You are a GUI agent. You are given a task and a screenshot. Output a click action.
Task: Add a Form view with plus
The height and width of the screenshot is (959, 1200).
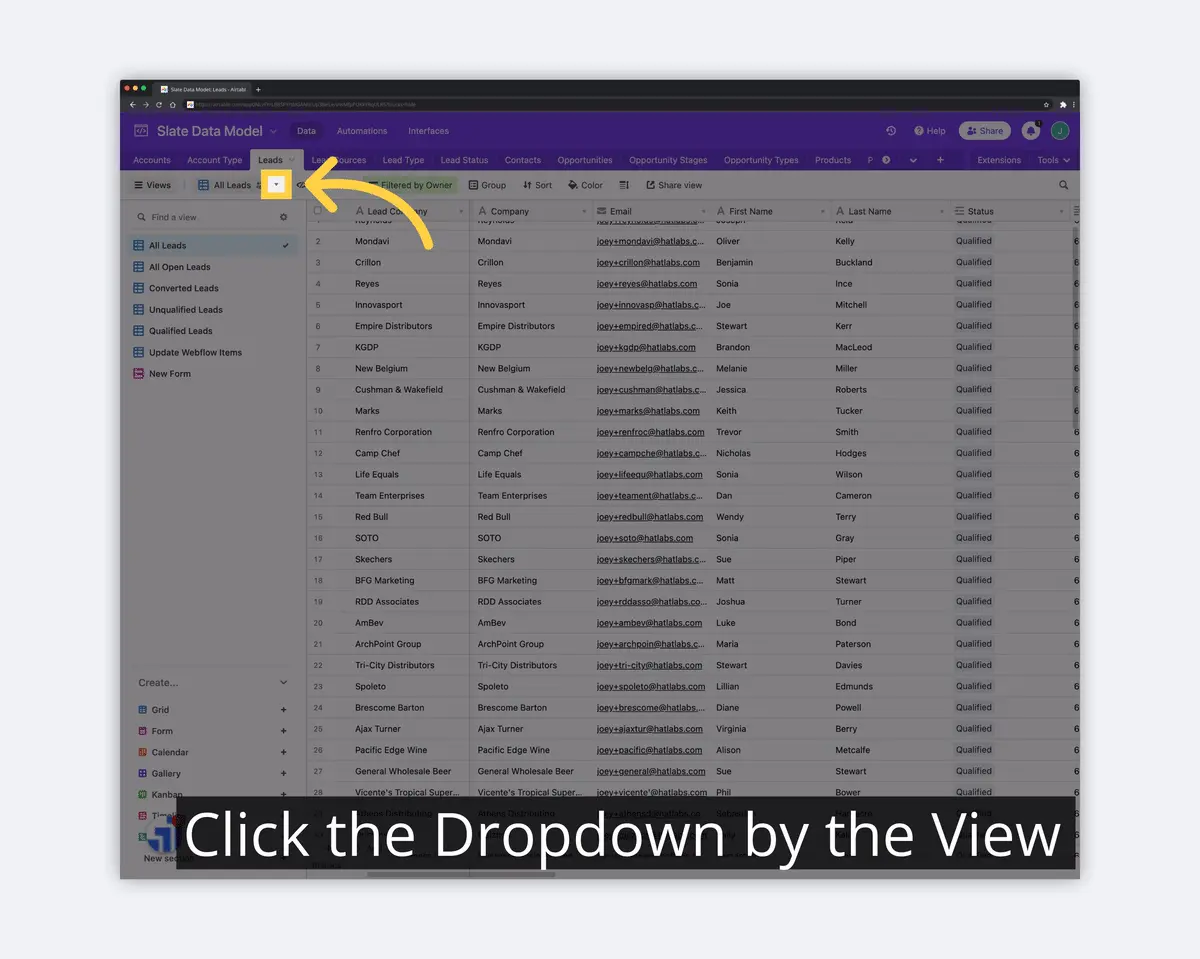[284, 731]
